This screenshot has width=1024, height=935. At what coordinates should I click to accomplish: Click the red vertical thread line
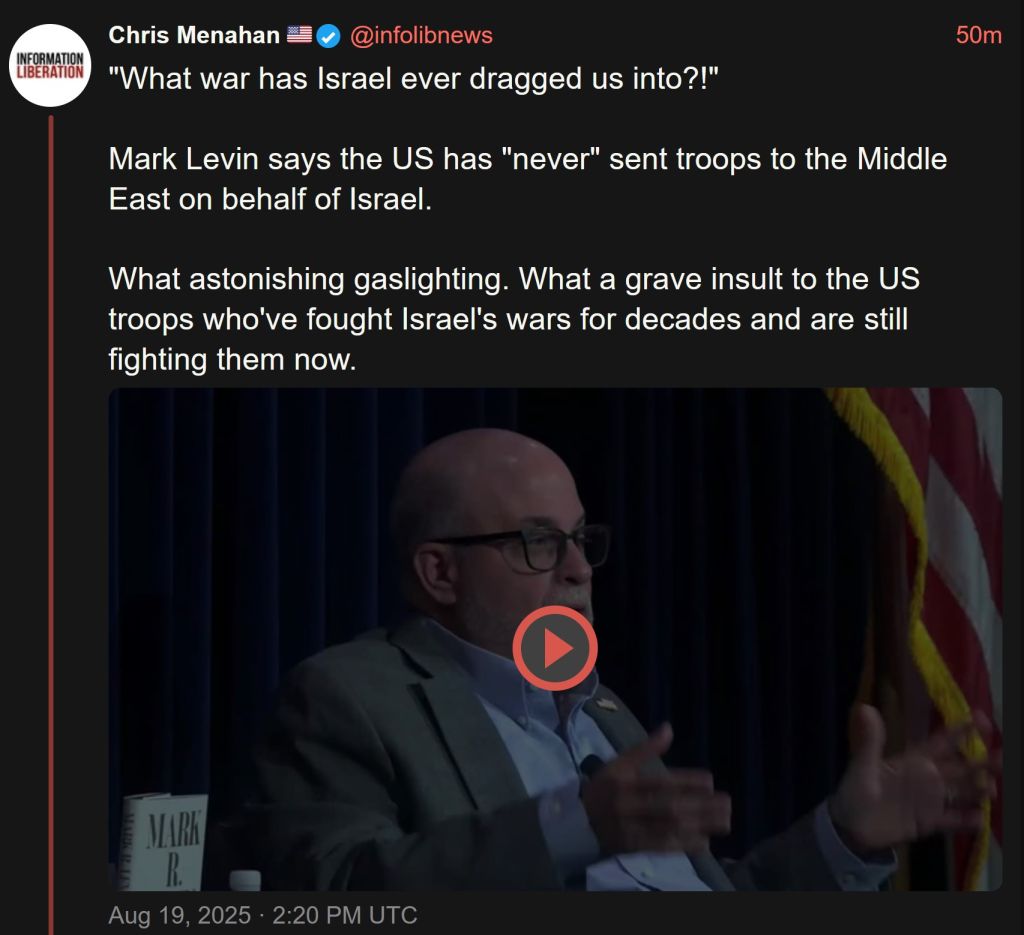pos(51,524)
